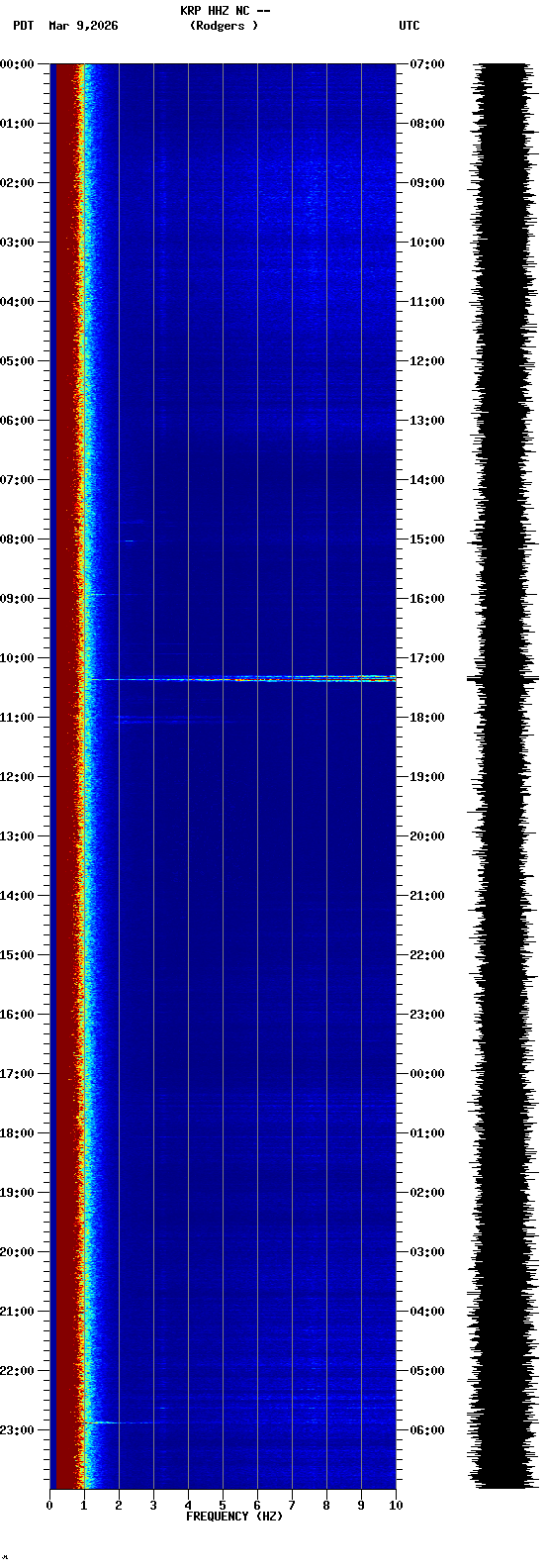
Task: Click the 12:00 PDT time label
Action: pyautogui.click(x=17, y=777)
